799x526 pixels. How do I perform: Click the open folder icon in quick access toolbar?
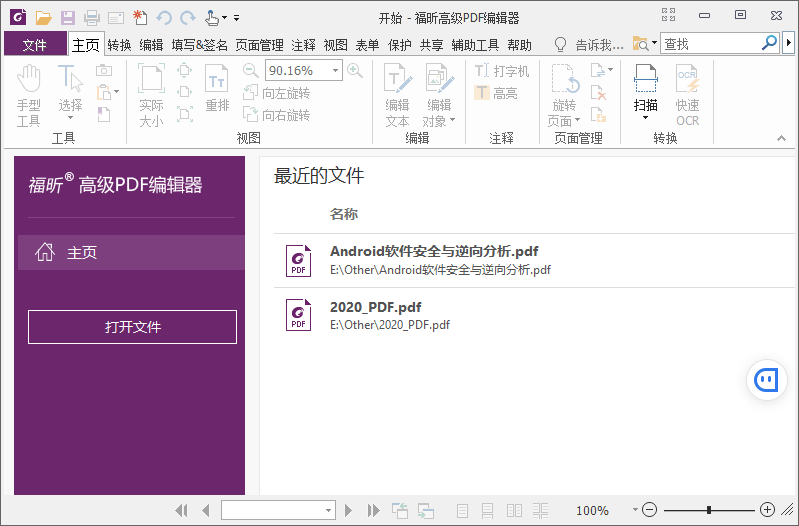(x=43, y=17)
